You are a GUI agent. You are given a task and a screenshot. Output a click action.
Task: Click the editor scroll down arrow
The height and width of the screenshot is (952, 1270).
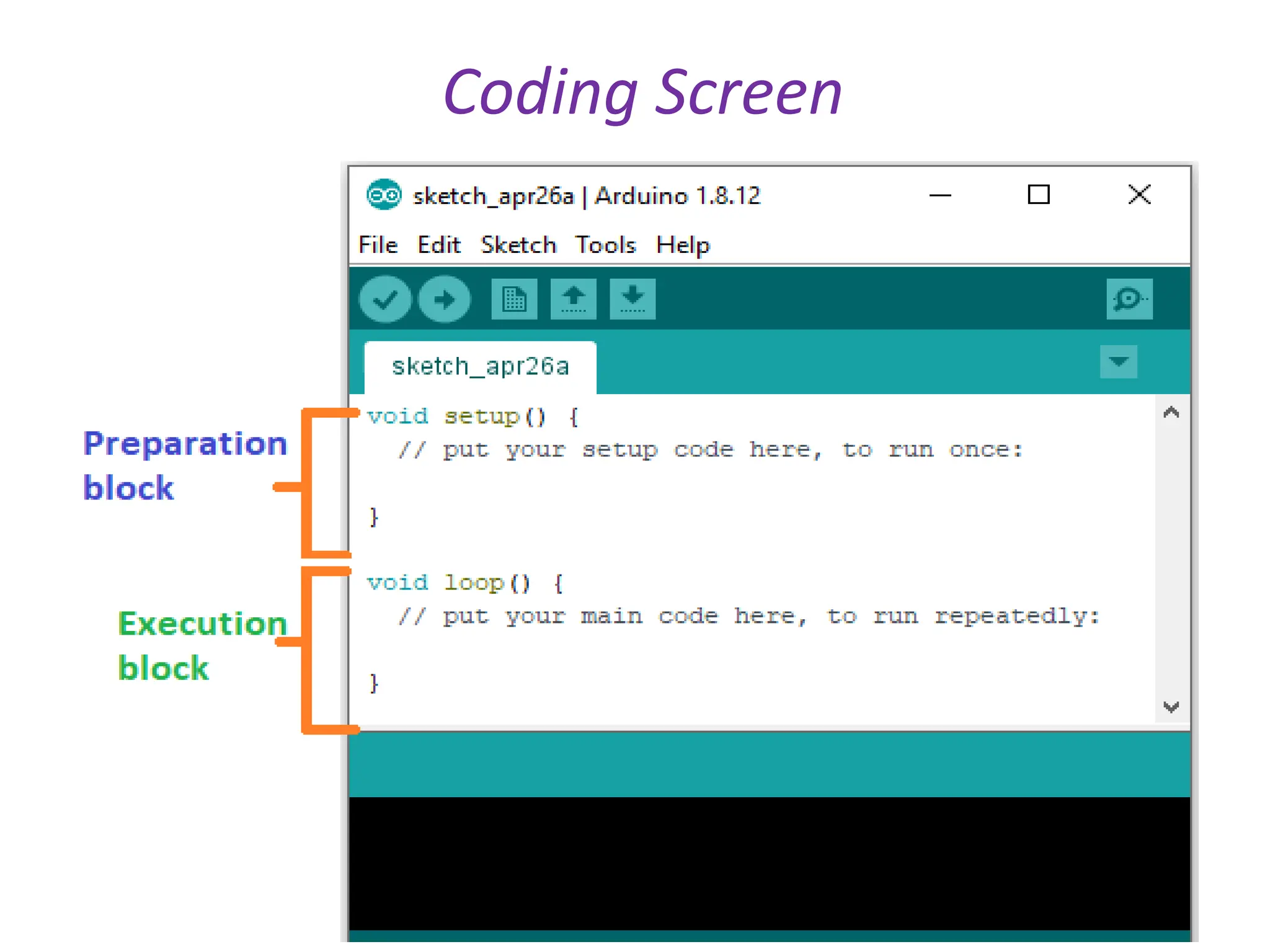tap(1171, 707)
